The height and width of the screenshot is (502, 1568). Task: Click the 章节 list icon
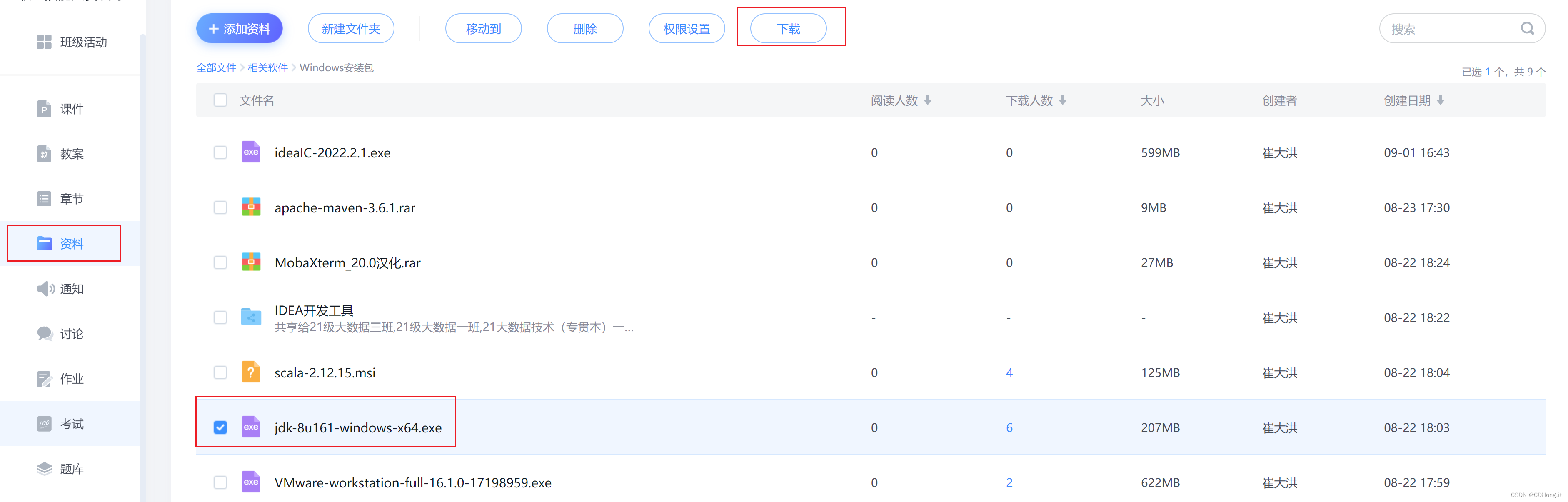[x=44, y=198]
